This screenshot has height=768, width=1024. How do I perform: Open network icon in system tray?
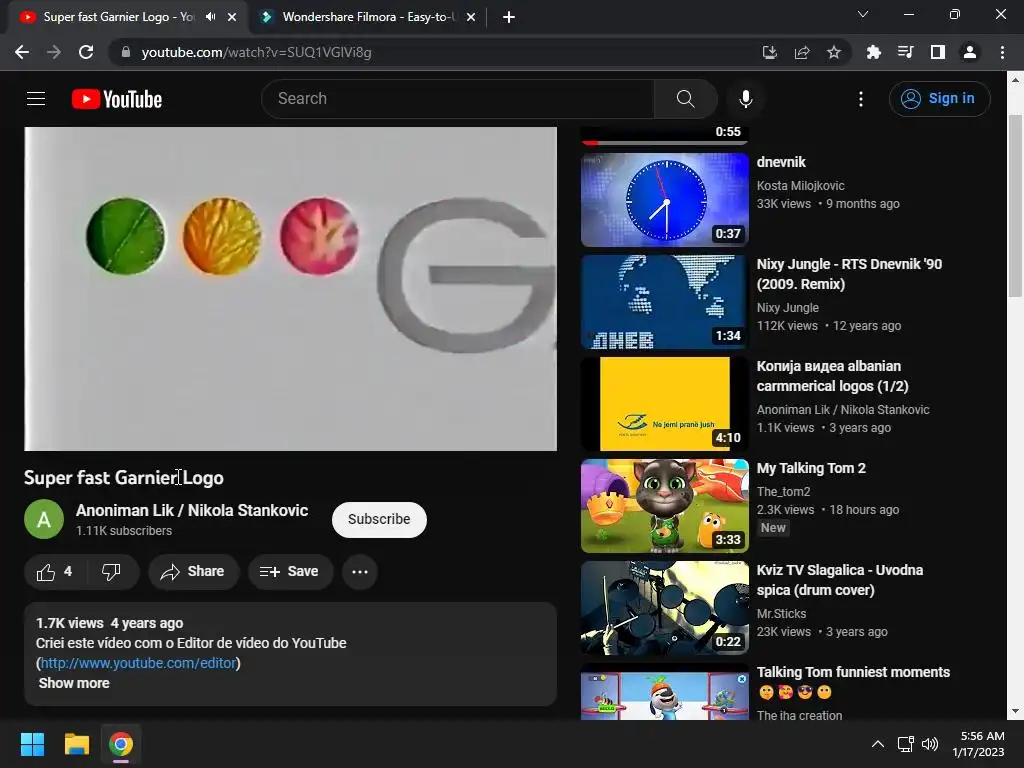(x=905, y=744)
